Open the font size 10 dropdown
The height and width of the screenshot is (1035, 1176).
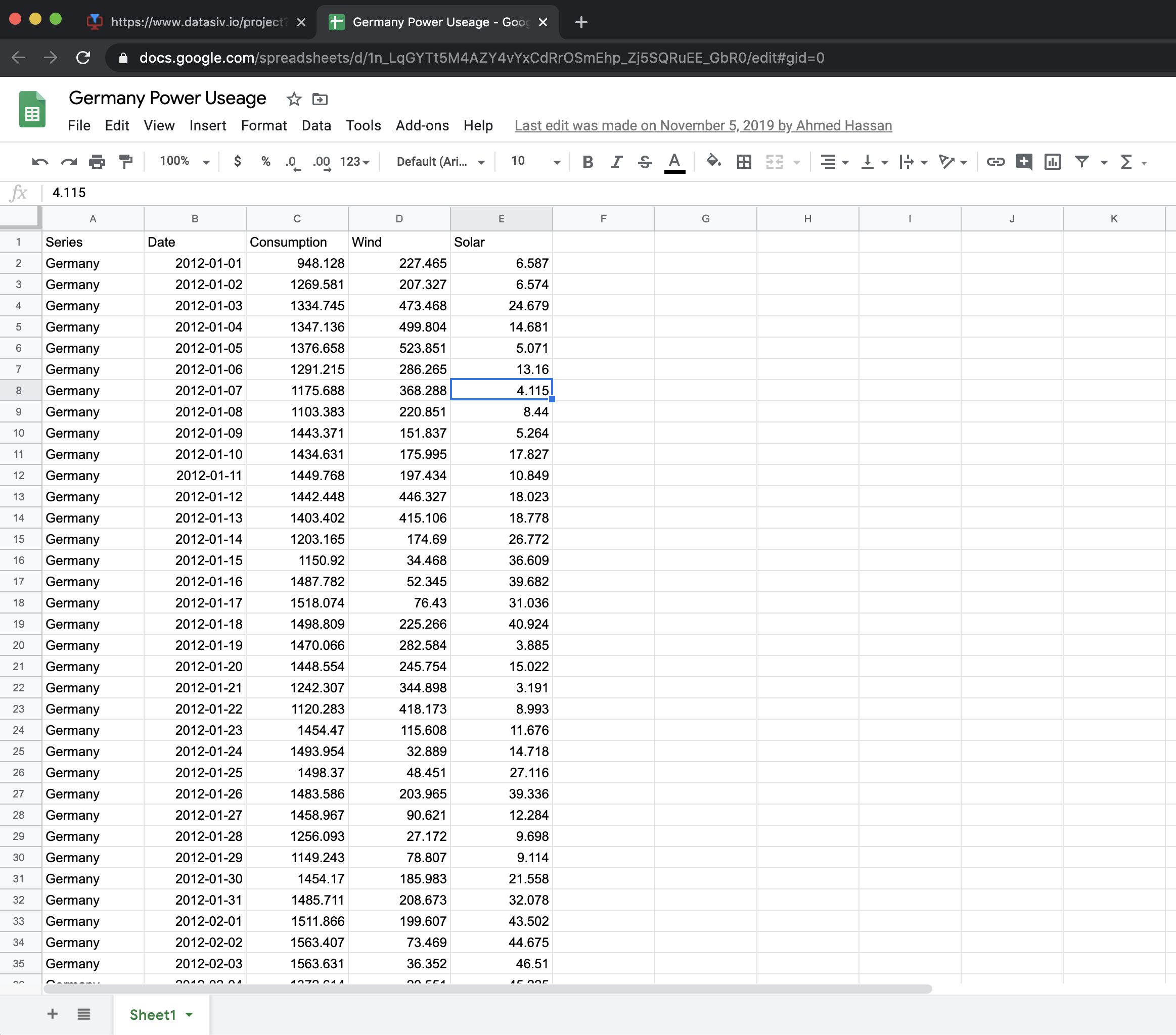coord(535,162)
